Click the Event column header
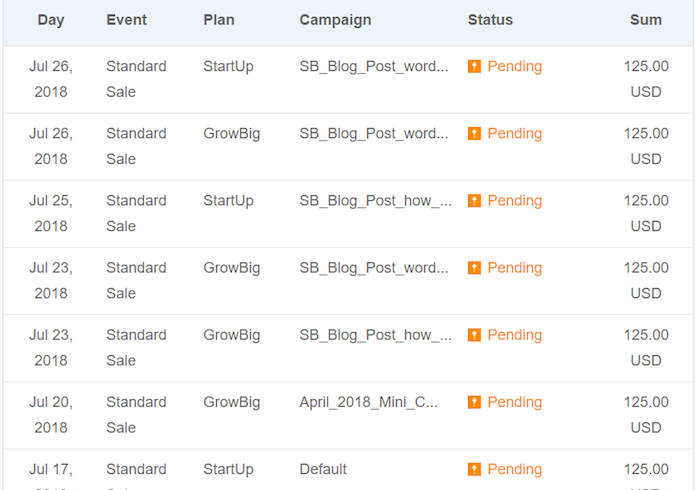The width and height of the screenshot is (700, 490). pos(126,20)
